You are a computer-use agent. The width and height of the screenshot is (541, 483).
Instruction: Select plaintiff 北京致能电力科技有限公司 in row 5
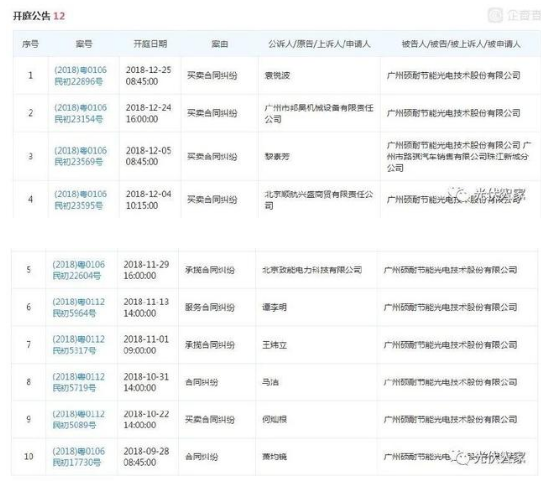pyautogui.click(x=312, y=269)
